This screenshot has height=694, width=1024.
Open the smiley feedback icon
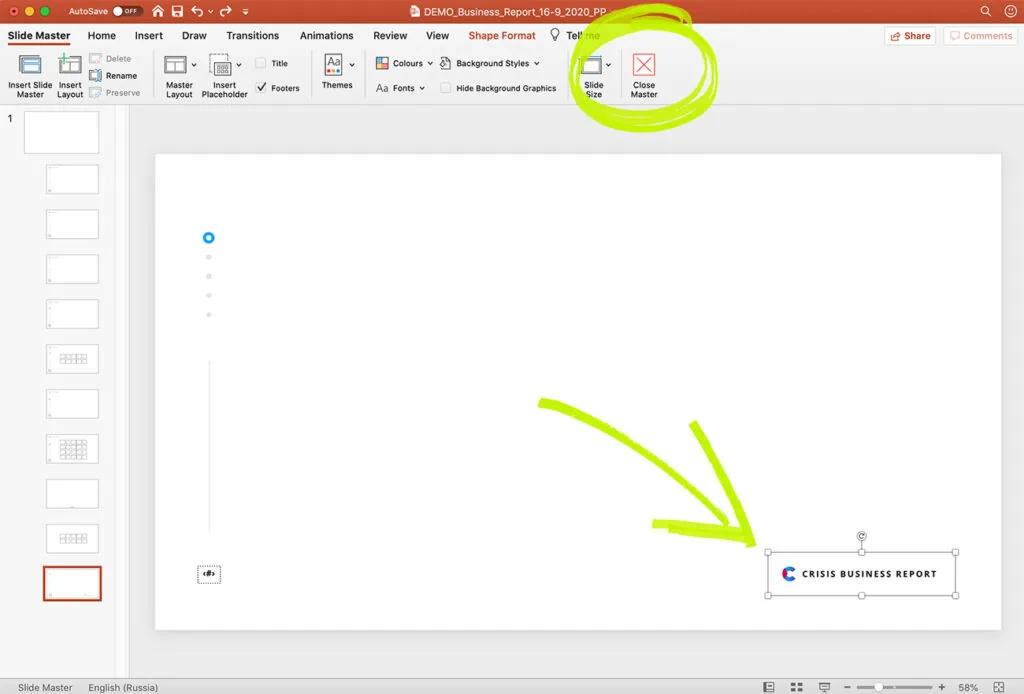(1010, 11)
